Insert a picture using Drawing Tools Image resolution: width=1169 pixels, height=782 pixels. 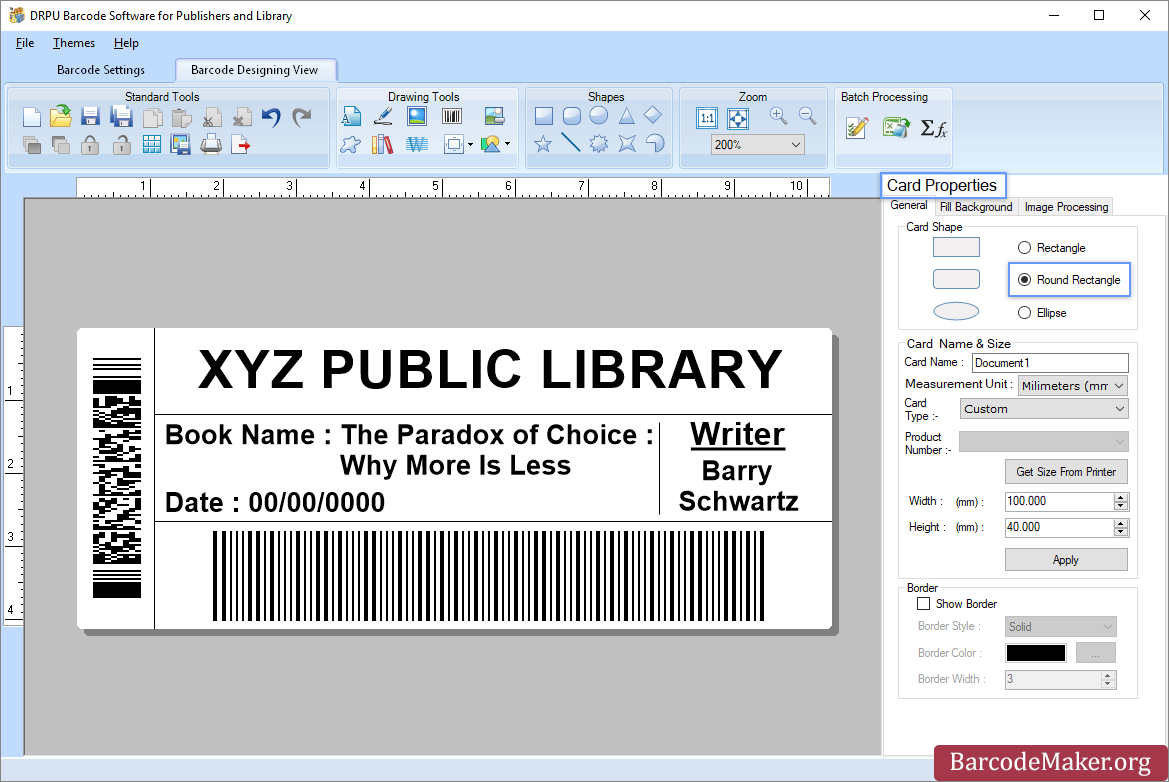[417, 116]
